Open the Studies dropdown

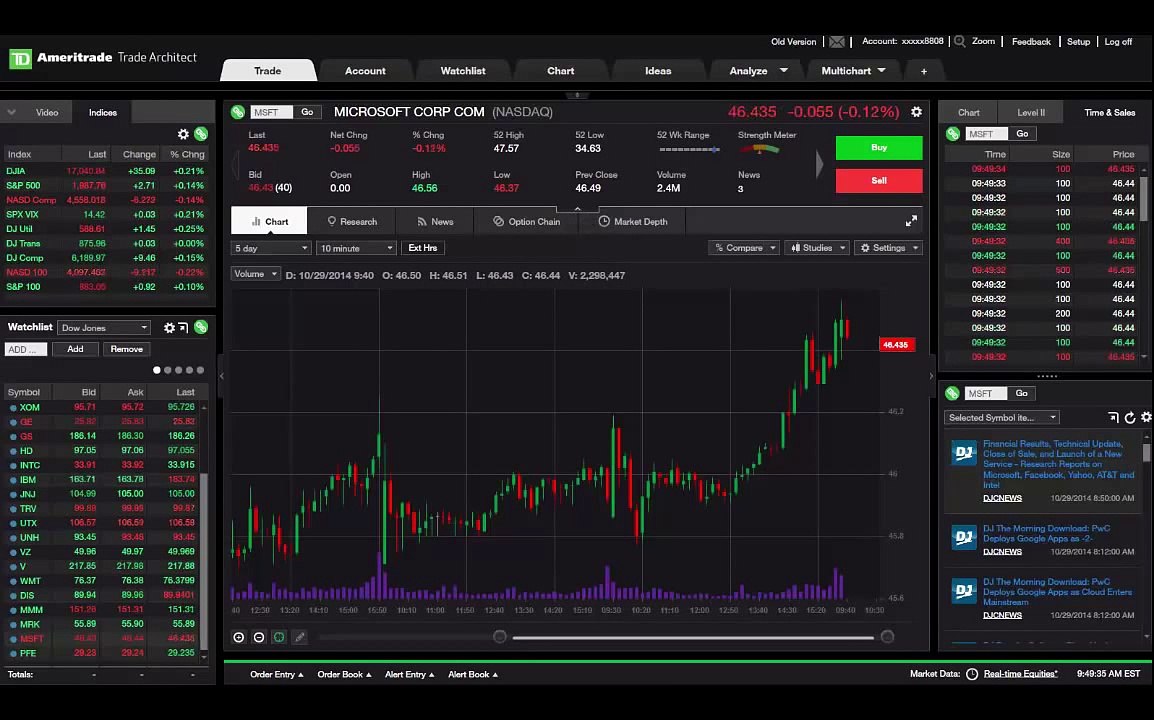[x=817, y=248]
